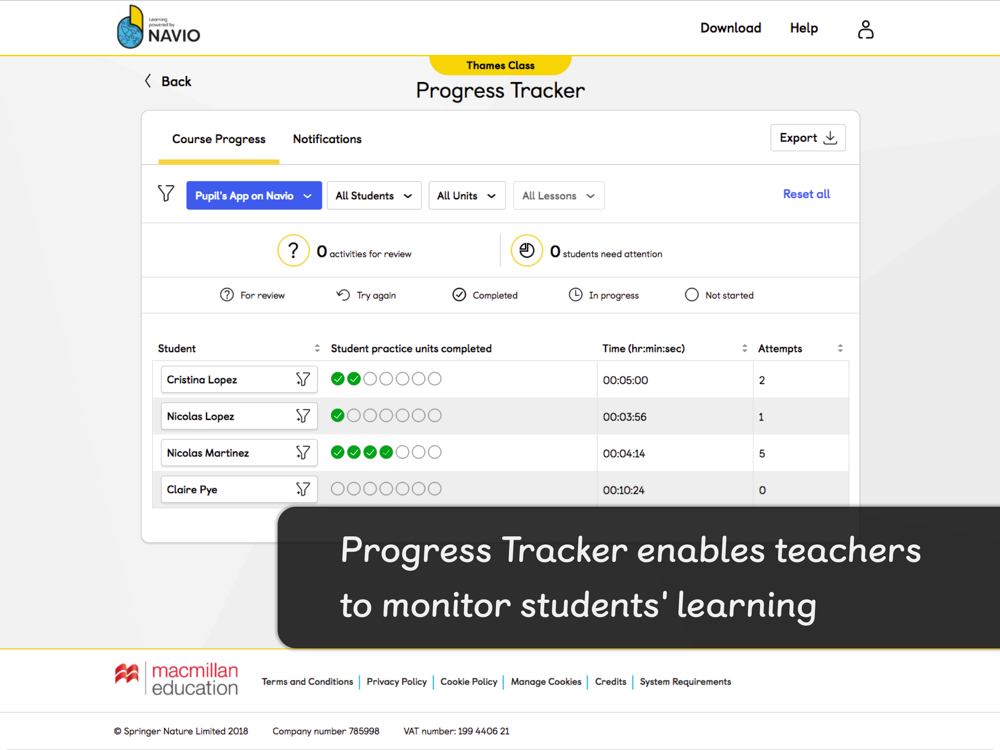Click the Navio logo
Screen dimensions: 1000x750
159,28
